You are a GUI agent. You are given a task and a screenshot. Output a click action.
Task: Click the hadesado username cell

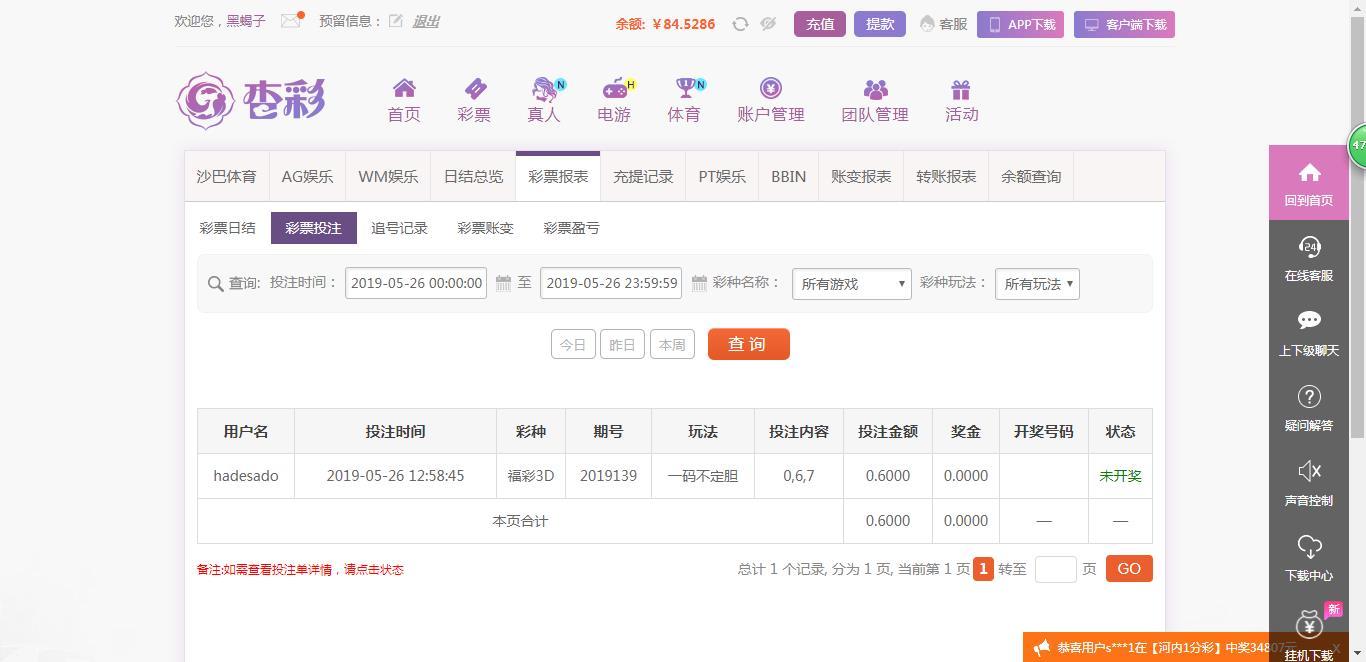pyautogui.click(x=246, y=476)
